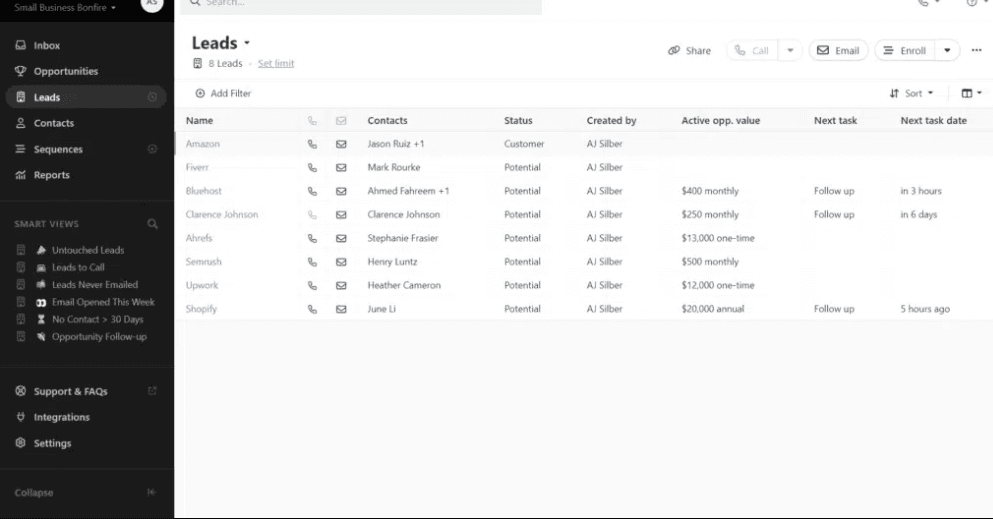993x519 pixels.
Task: Click the collapse arrow icon in sidebar
Action: tap(151, 492)
